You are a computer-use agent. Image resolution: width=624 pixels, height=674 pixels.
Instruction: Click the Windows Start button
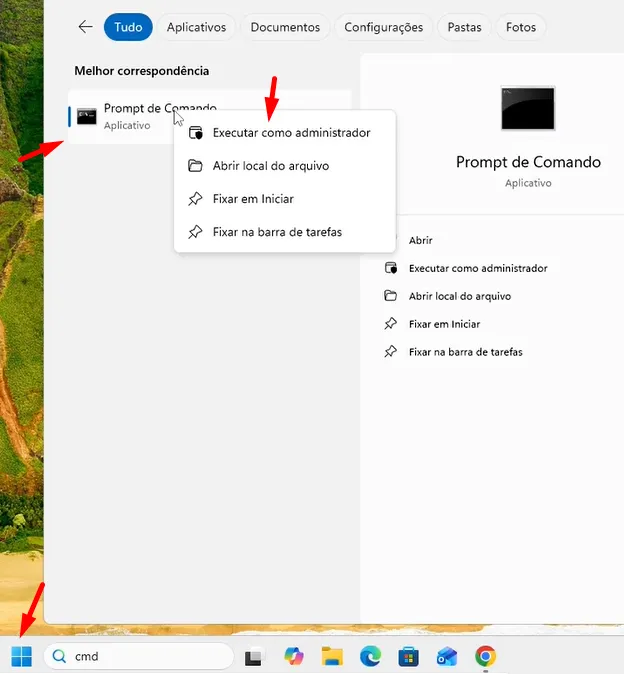coord(21,656)
